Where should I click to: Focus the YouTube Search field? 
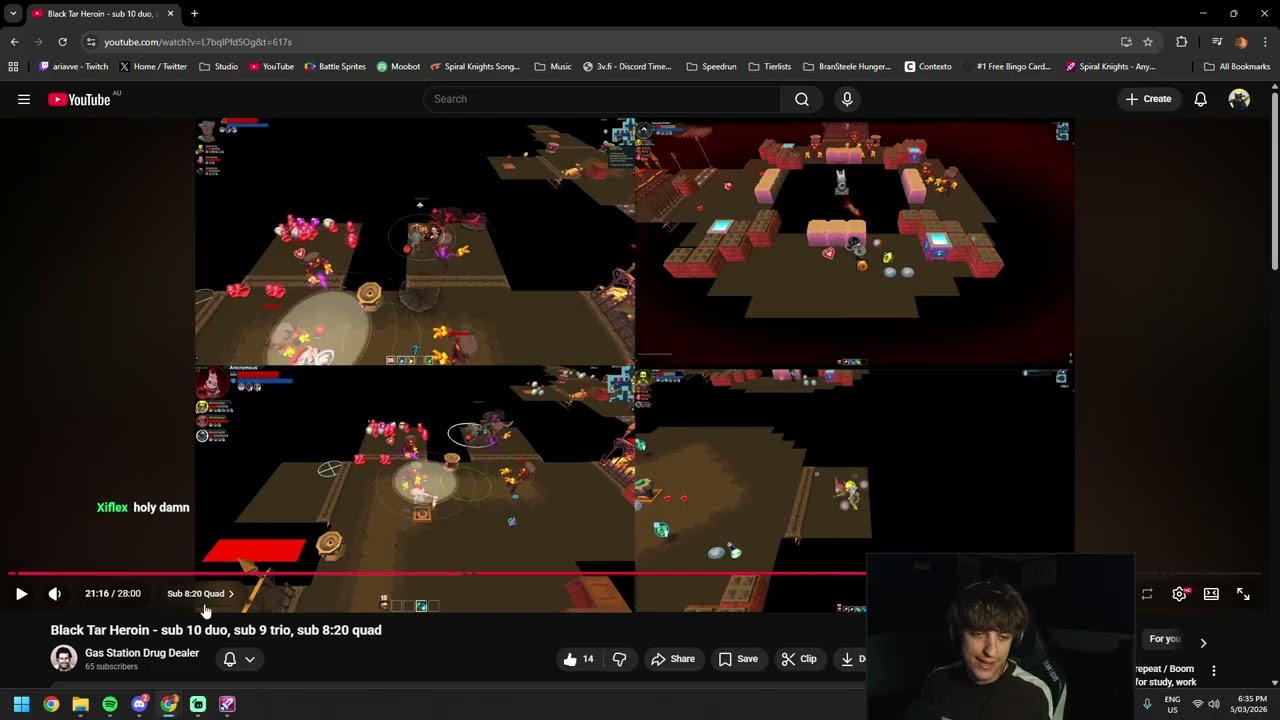603,99
